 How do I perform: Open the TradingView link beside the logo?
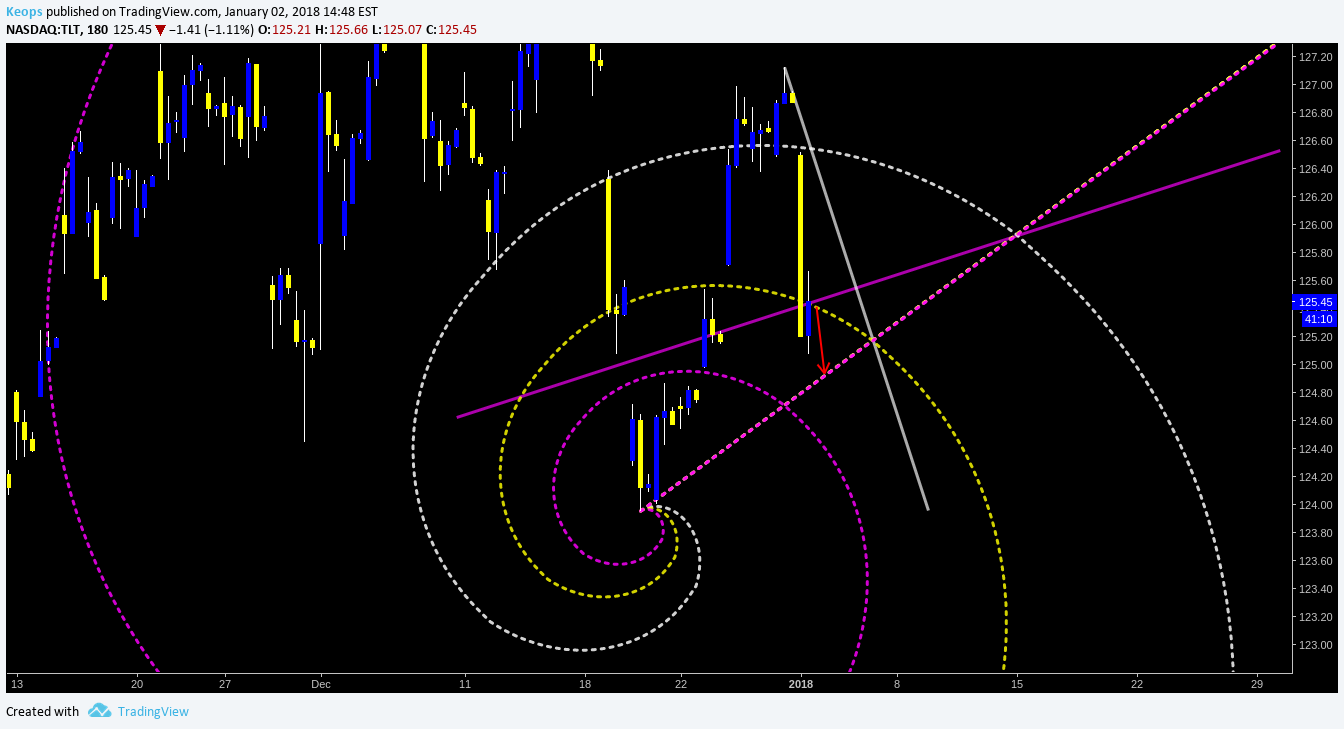pos(153,712)
